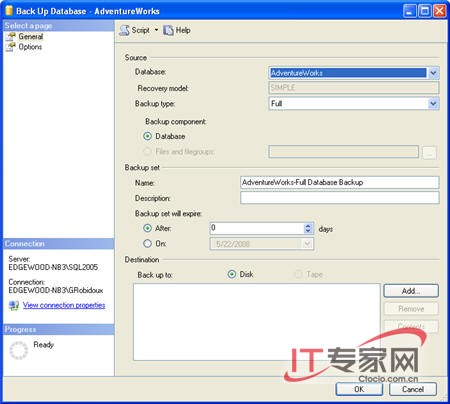
Task: Click the connection properties icon
Action: pyautogui.click(x=14, y=305)
